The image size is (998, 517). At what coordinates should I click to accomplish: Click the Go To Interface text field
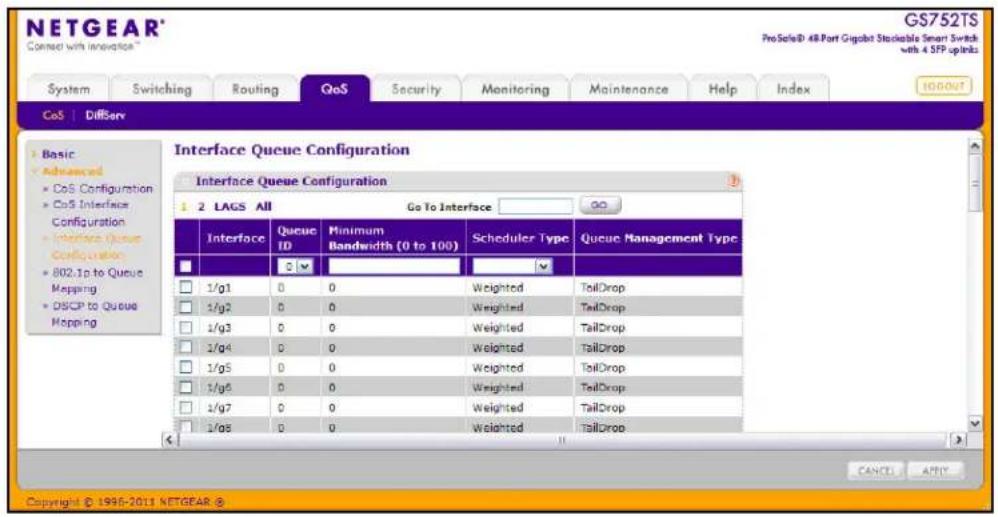[535, 206]
